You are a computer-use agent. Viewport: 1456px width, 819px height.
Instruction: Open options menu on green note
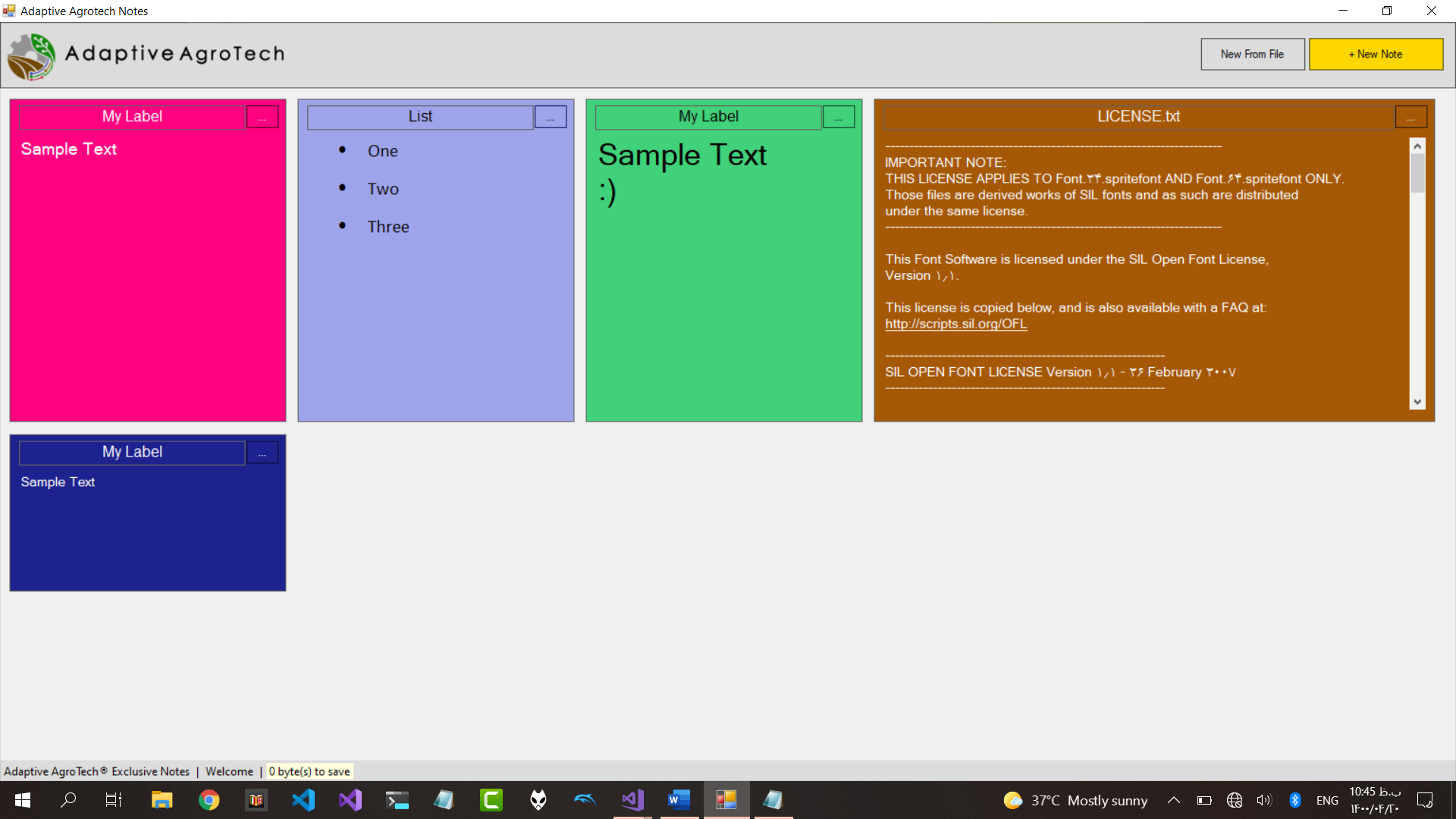point(839,118)
